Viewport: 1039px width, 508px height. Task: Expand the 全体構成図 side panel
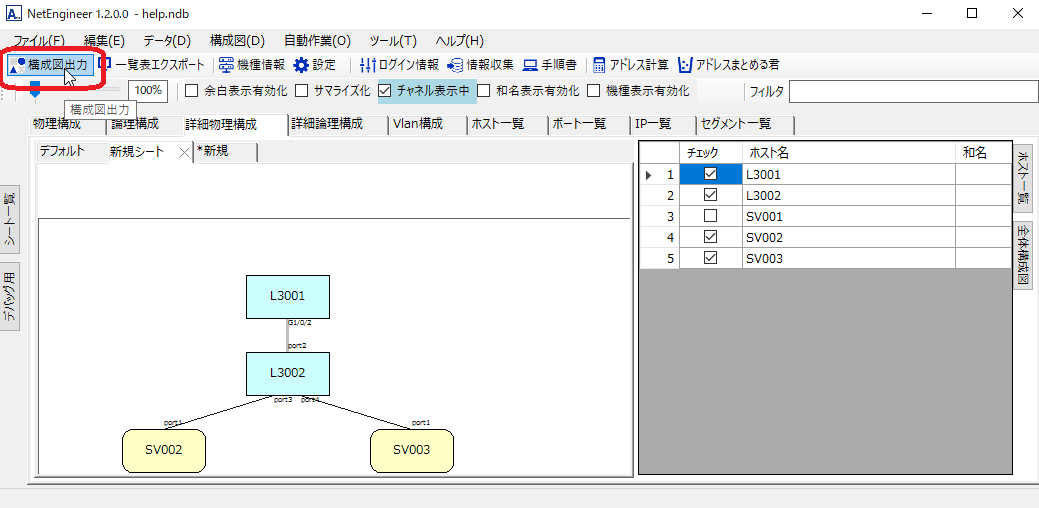click(1023, 256)
